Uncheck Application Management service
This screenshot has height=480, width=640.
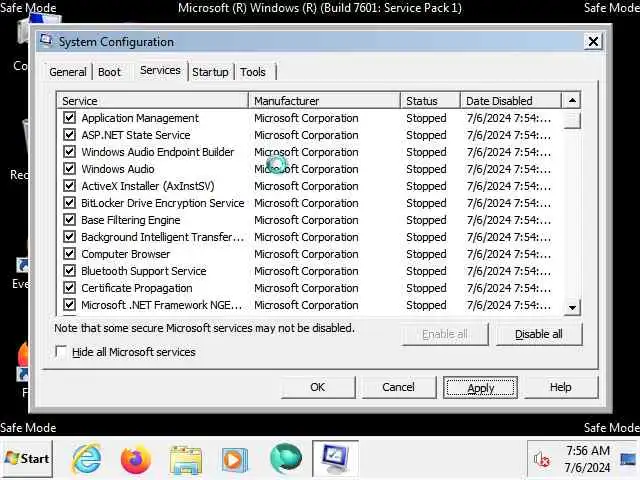[x=69, y=118]
